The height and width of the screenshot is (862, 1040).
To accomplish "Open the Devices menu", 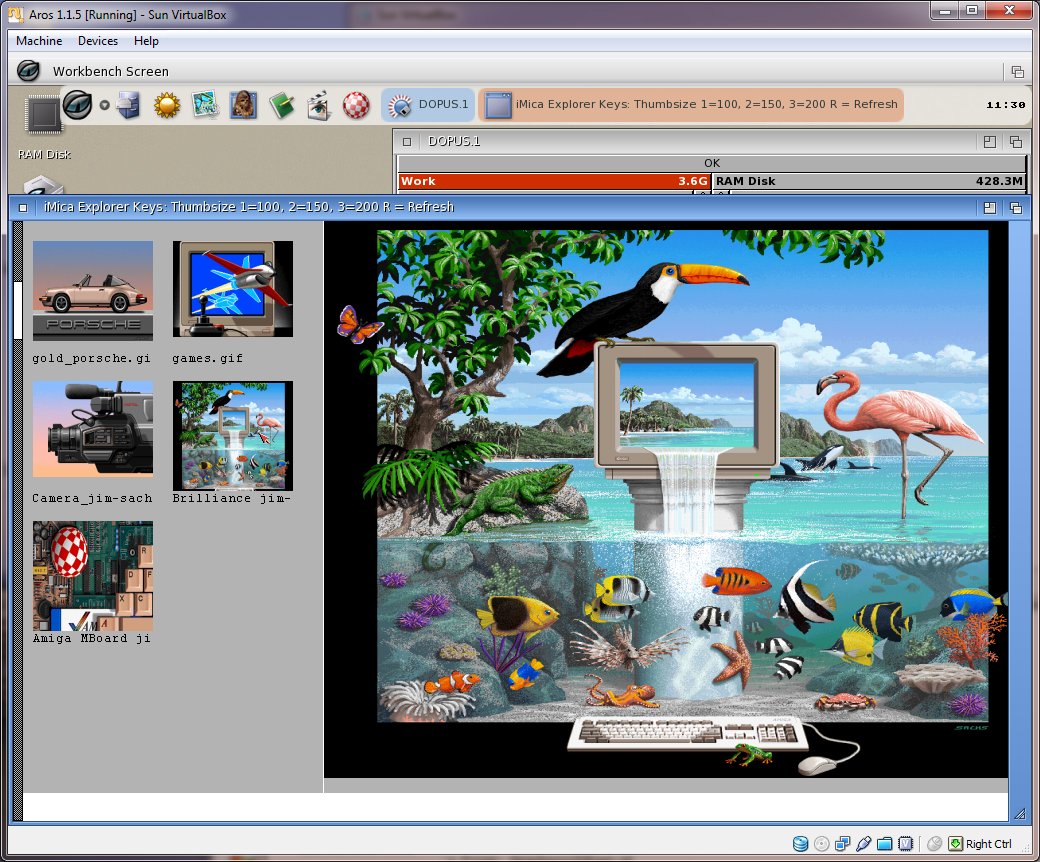I will click(98, 41).
